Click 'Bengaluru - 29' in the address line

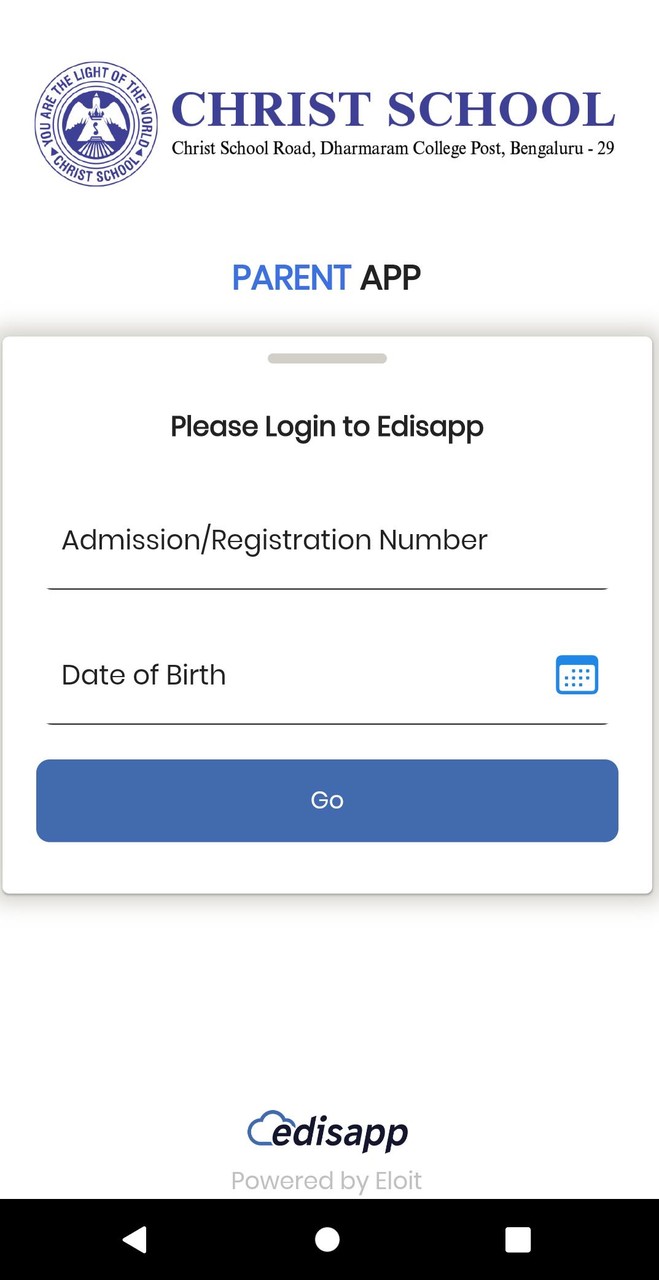pos(562,149)
